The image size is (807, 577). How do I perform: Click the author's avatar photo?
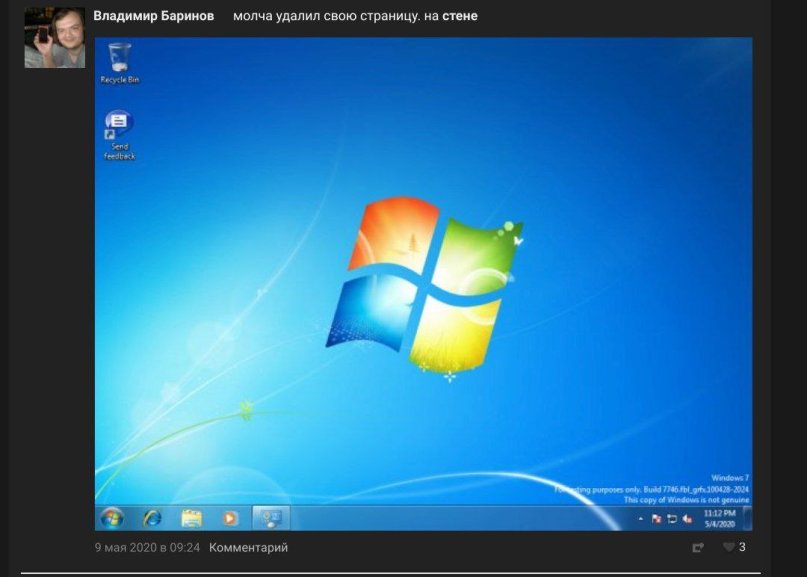pyautogui.click(x=55, y=38)
